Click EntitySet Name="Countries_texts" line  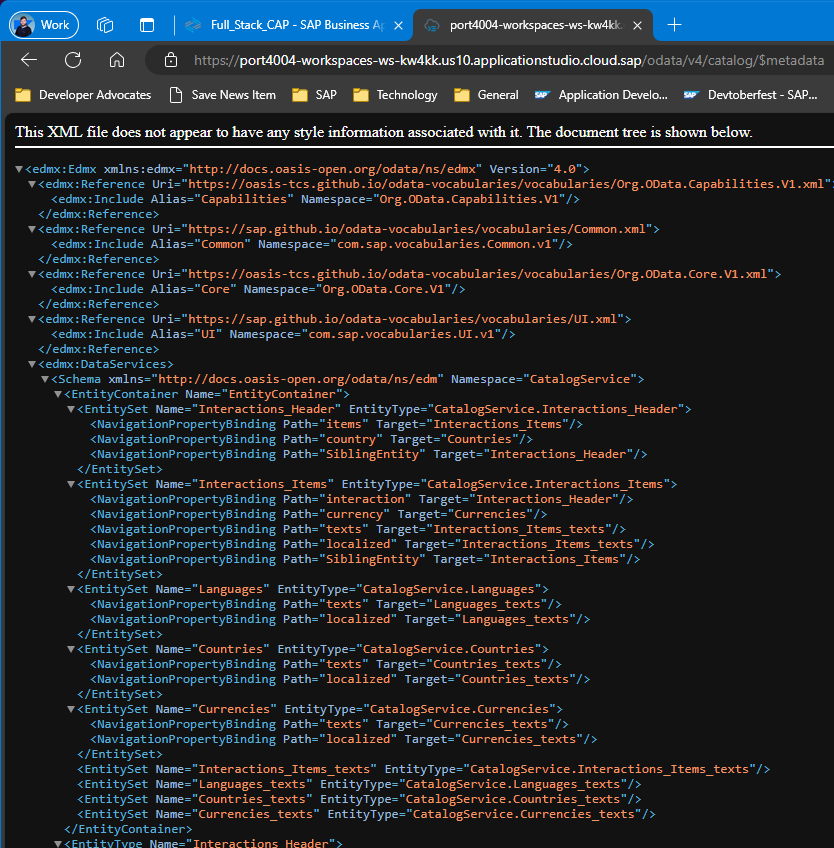click(x=359, y=799)
